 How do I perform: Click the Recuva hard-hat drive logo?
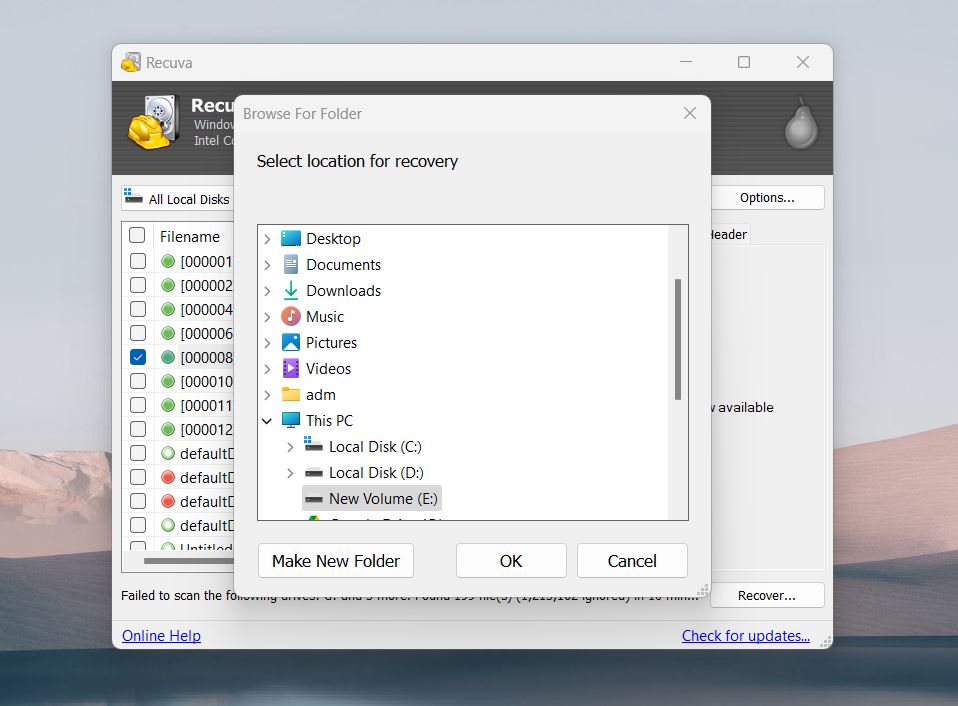[x=153, y=122]
